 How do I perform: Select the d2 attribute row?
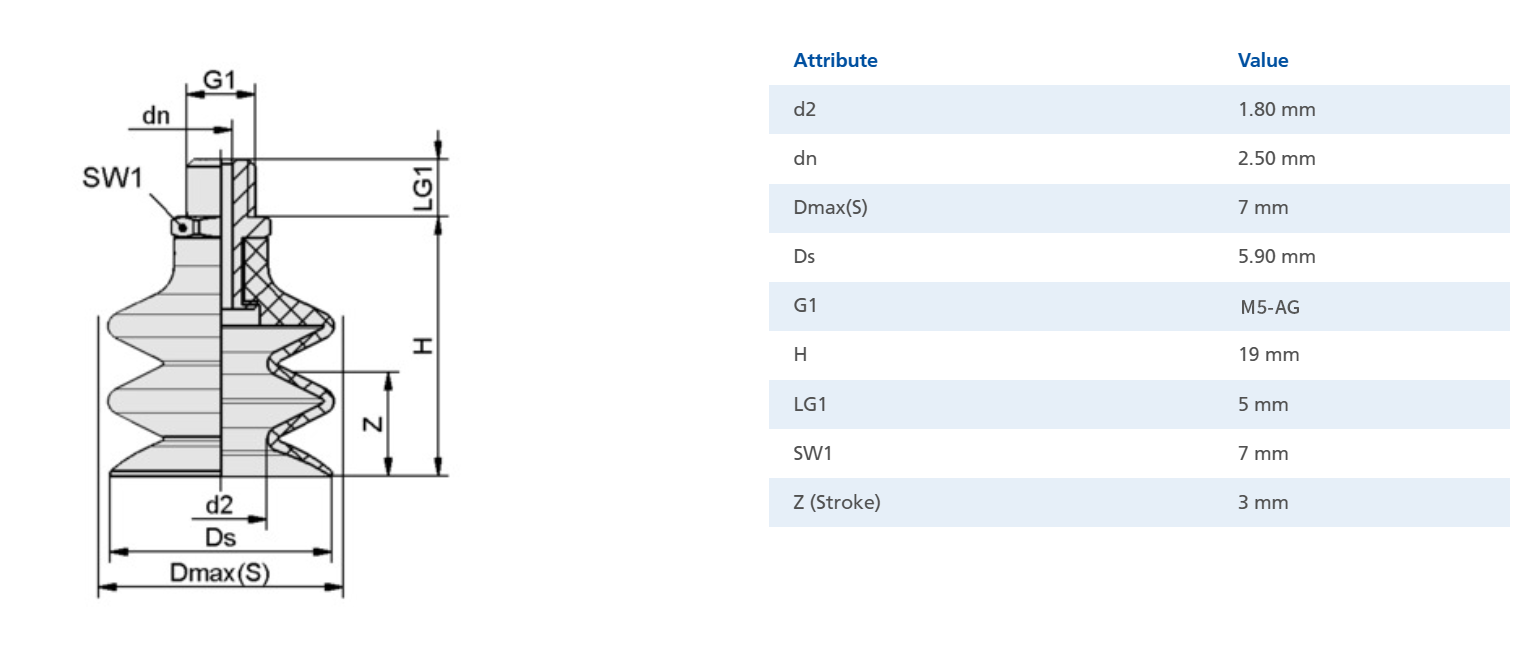pyautogui.click(x=1139, y=109)
